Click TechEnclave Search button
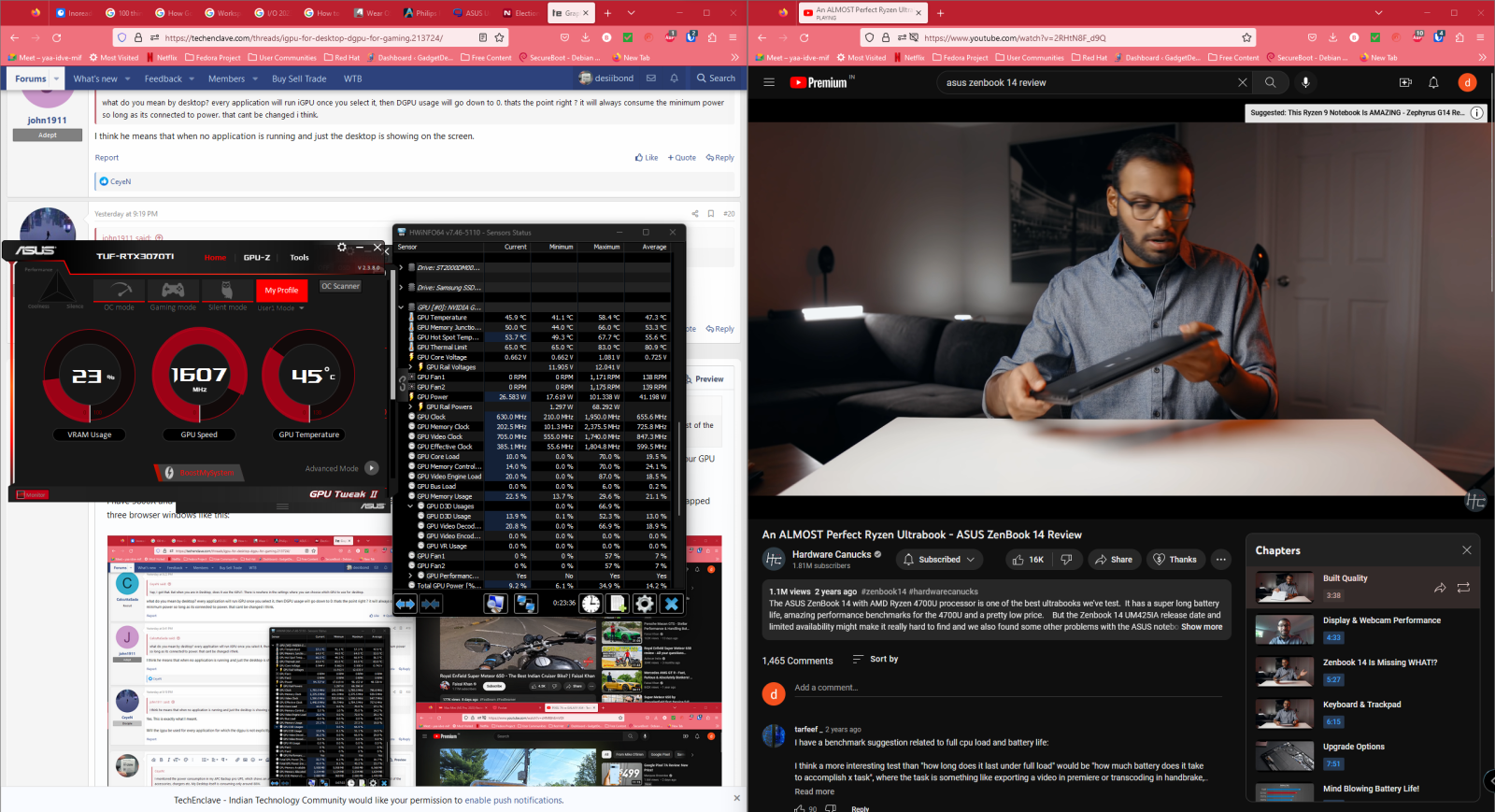Screen dimensions: 1495x812 pyautogui.click(x=716, y=78)
